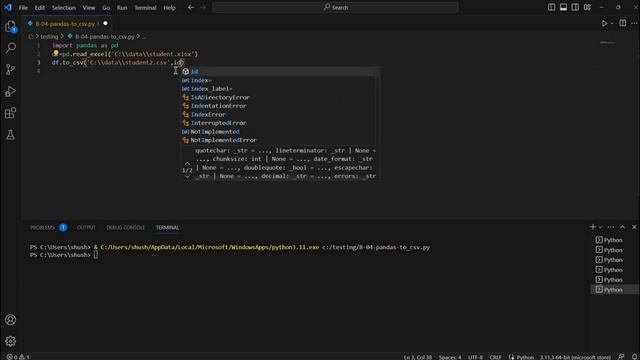Split the editor to the right
This screenshot has height=360, width=640.
[622, 23]
